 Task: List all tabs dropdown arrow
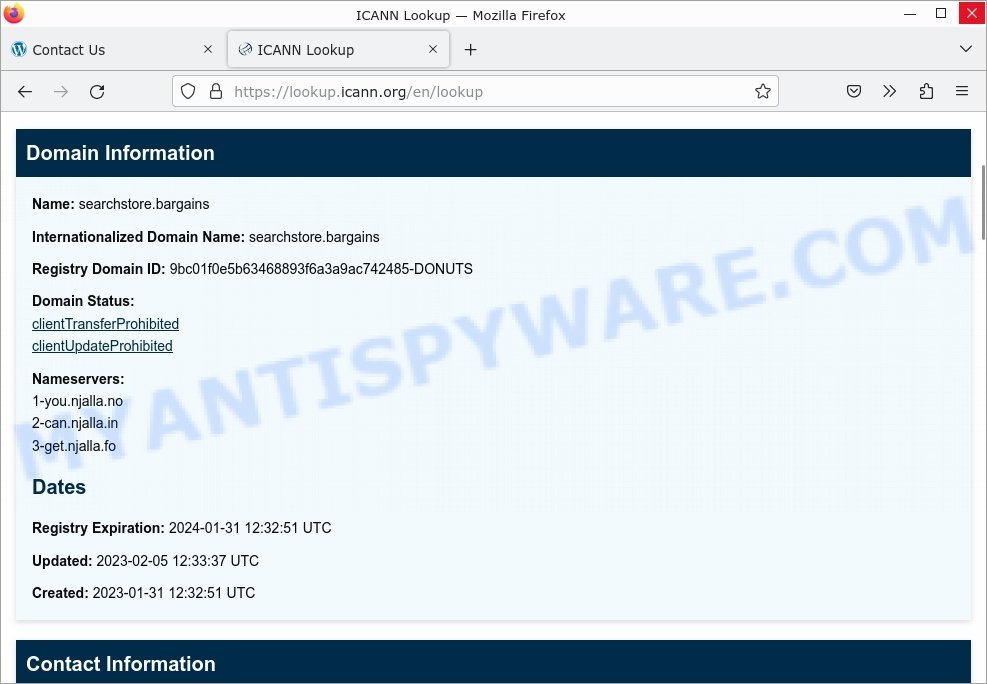966,49
